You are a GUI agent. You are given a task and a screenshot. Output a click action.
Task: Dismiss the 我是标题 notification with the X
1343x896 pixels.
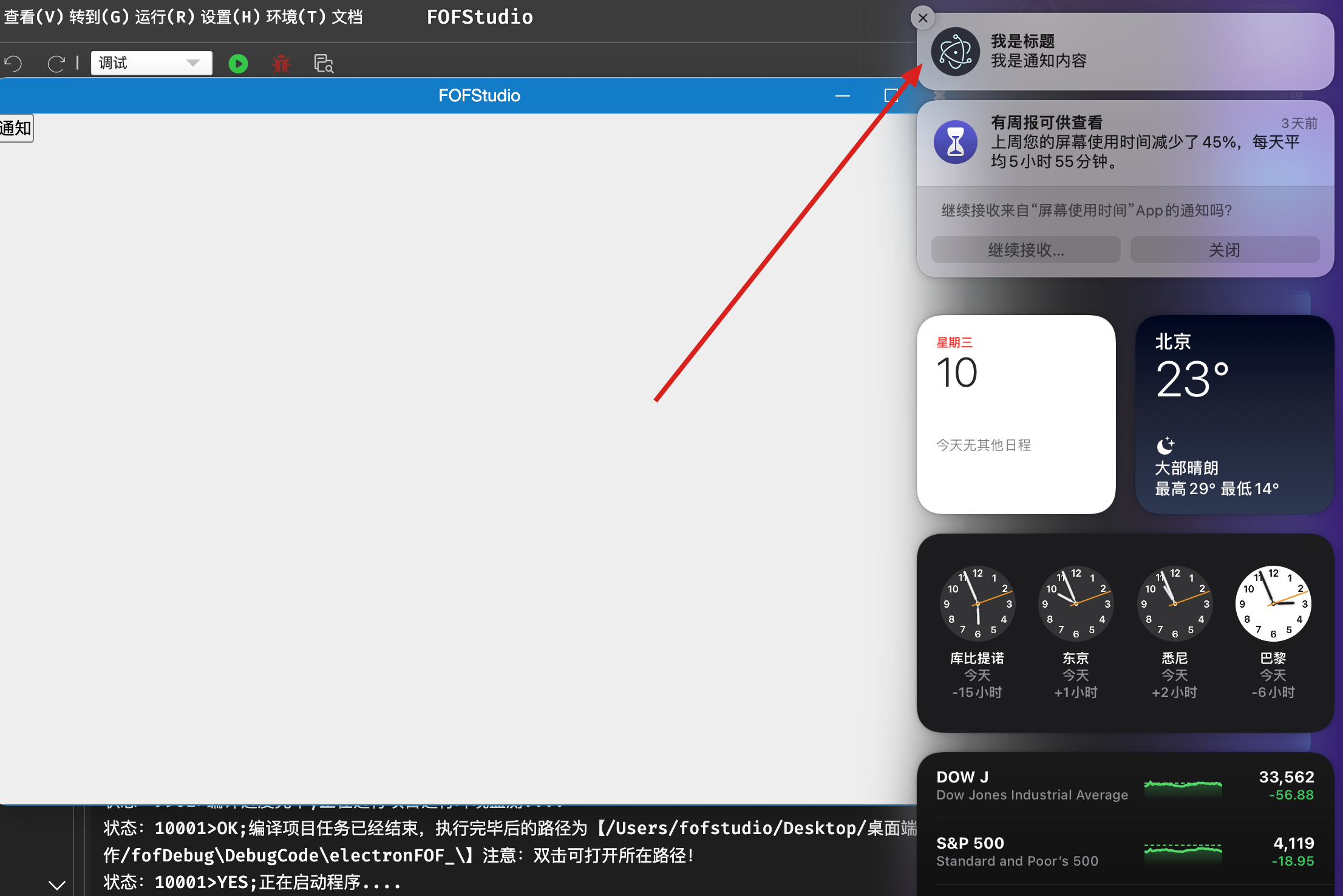[923, 18]
